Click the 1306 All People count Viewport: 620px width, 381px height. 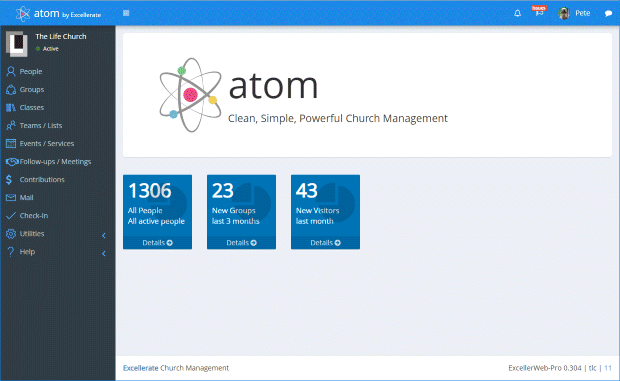150,190
